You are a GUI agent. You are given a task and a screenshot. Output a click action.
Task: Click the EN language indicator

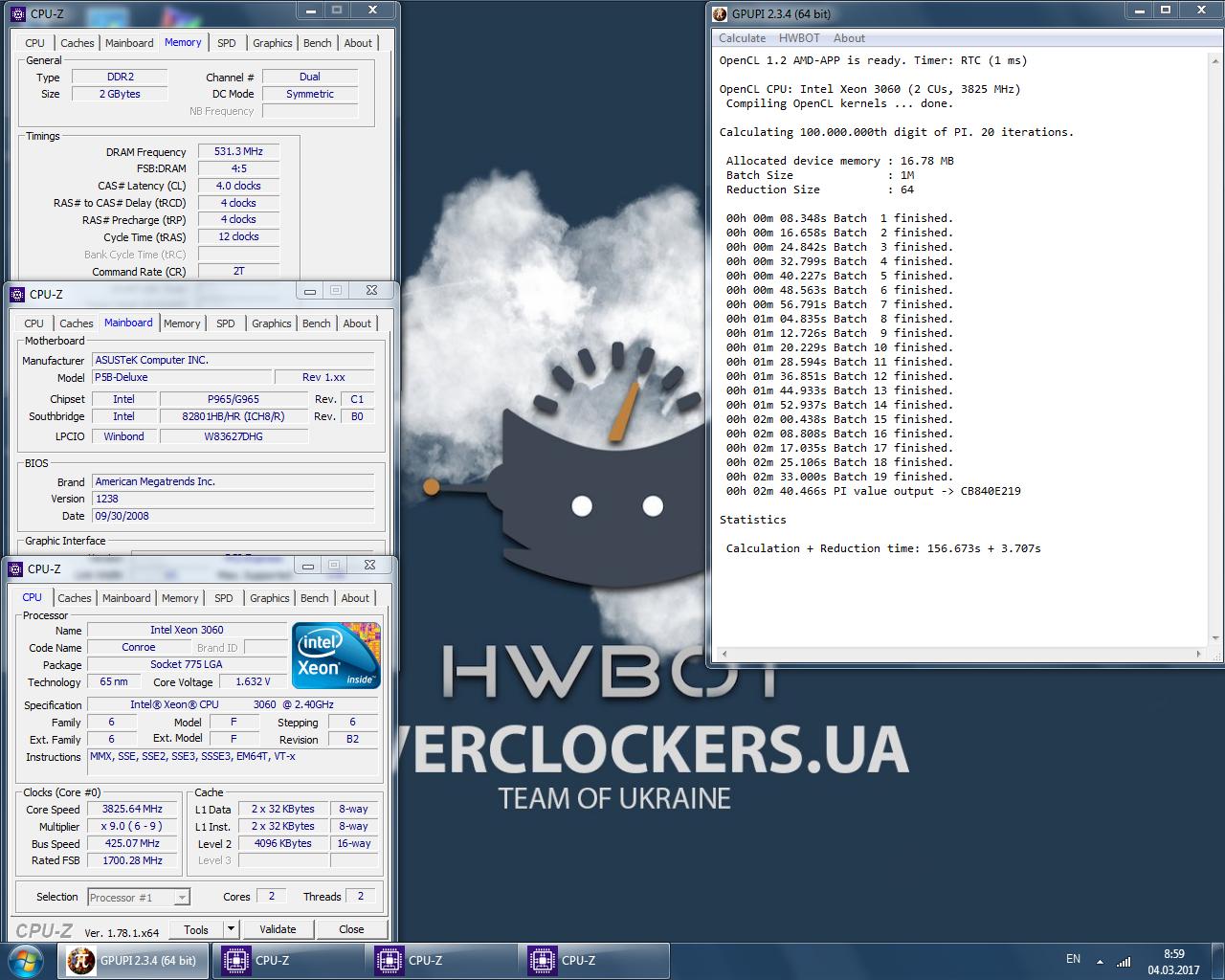(1073, 959)
